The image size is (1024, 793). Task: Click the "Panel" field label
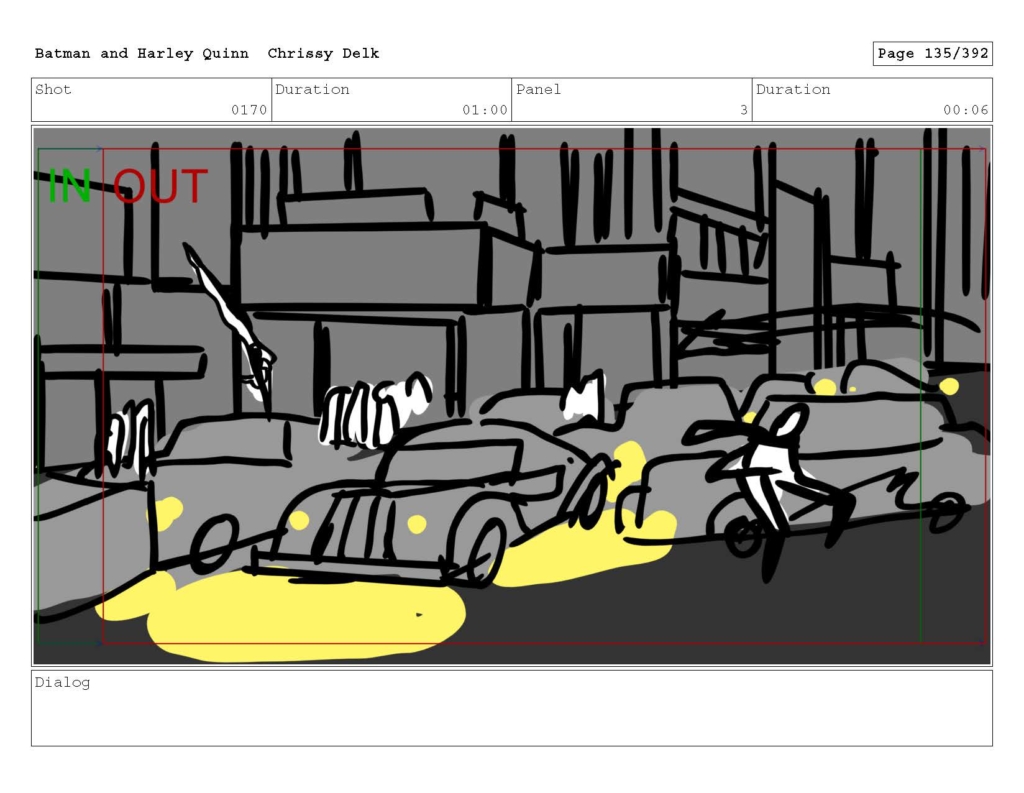click(538, 89)
